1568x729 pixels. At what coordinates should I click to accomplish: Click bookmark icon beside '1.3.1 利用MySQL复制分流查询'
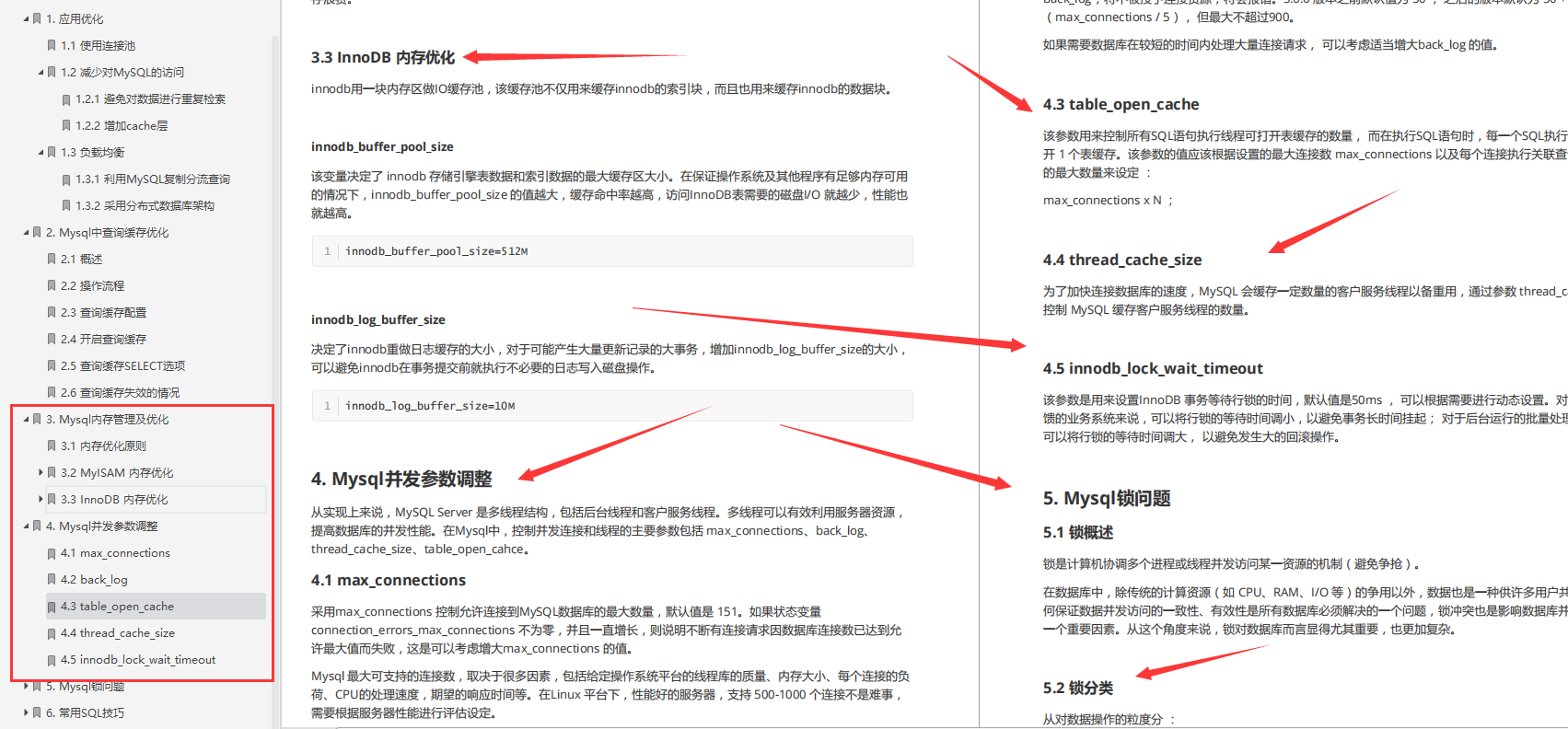pos(66,179)
